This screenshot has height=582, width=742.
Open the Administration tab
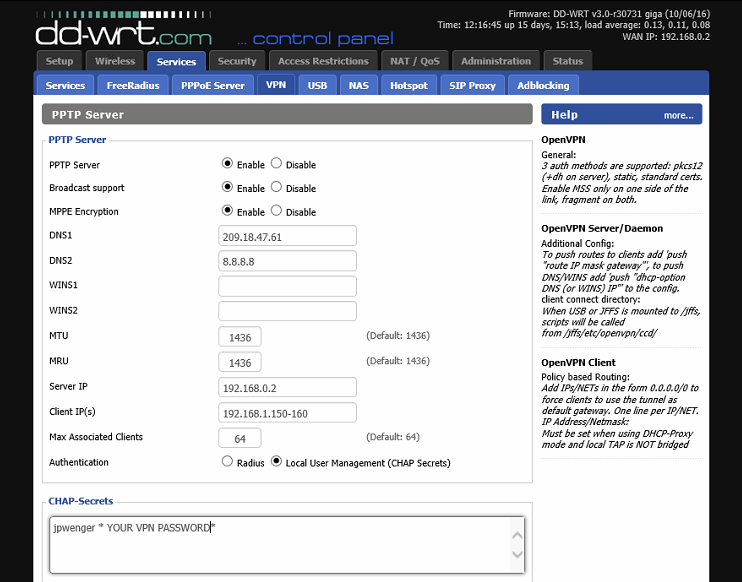(x=496, y=61)
